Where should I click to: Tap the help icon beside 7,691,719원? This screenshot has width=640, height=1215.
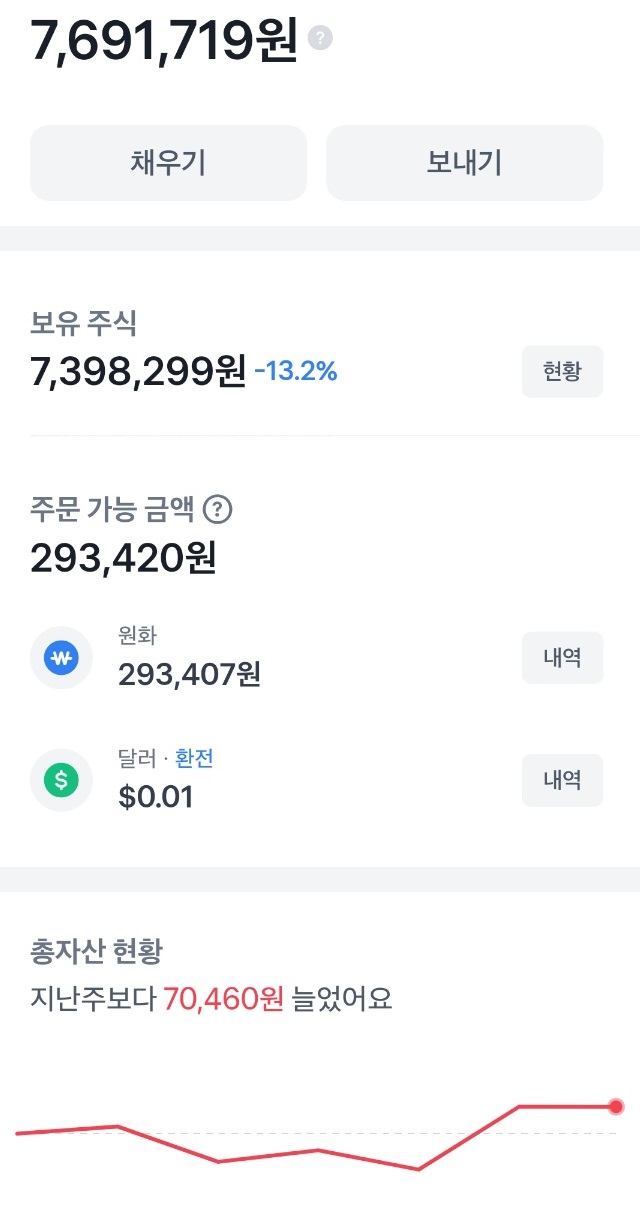point(320,39)
